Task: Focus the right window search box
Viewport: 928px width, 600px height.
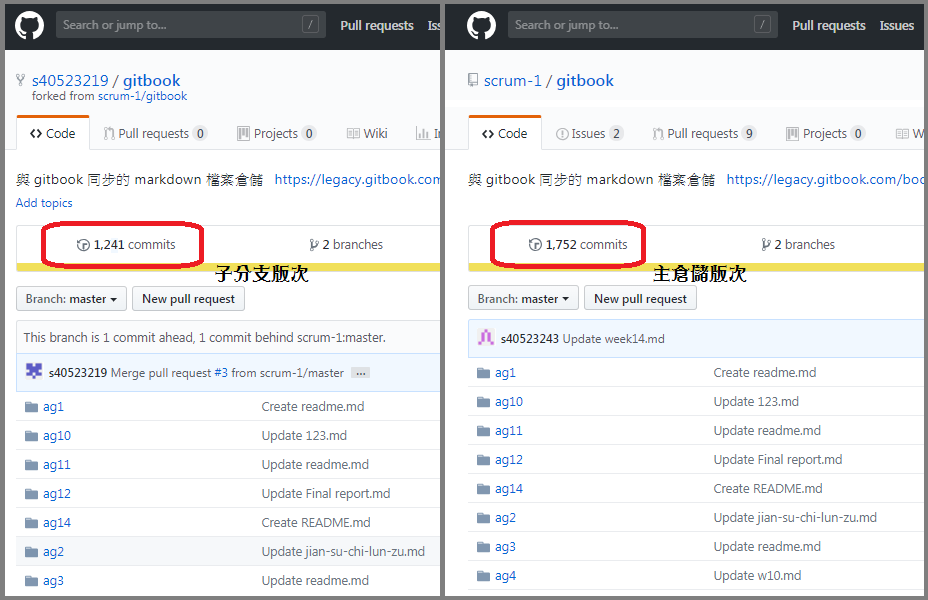Action: pos(643,25)
